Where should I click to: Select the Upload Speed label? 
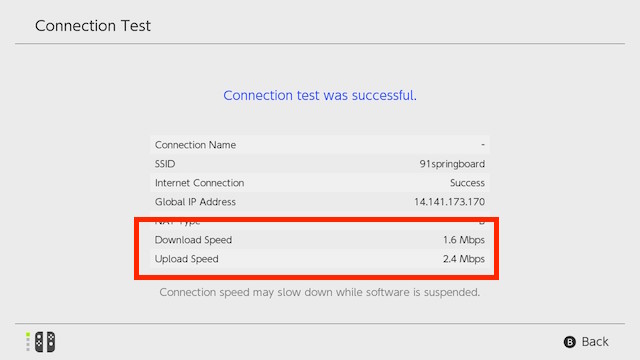[x=187, y=259]
